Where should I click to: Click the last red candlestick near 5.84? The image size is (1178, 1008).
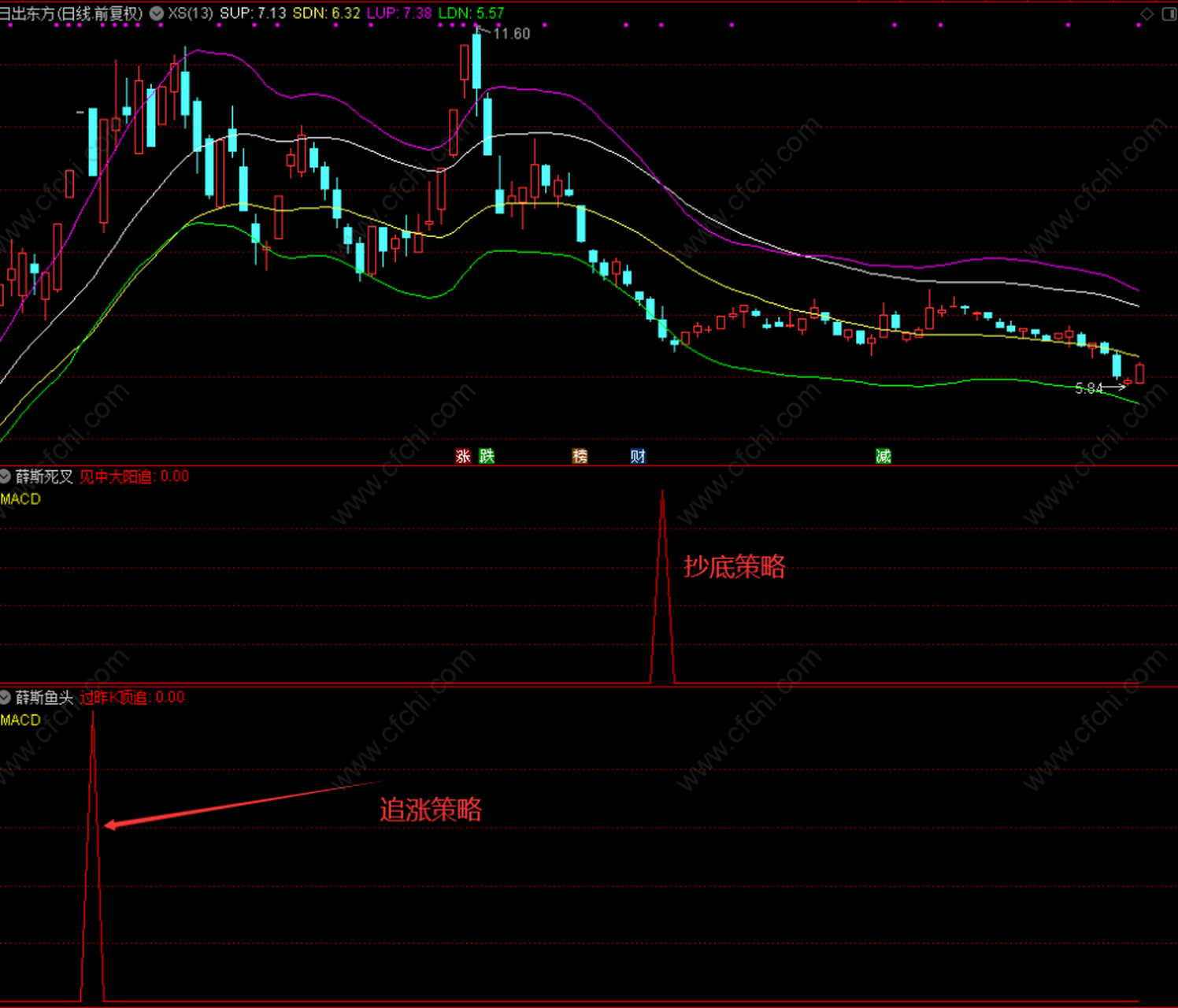(x=1139, y=372)
